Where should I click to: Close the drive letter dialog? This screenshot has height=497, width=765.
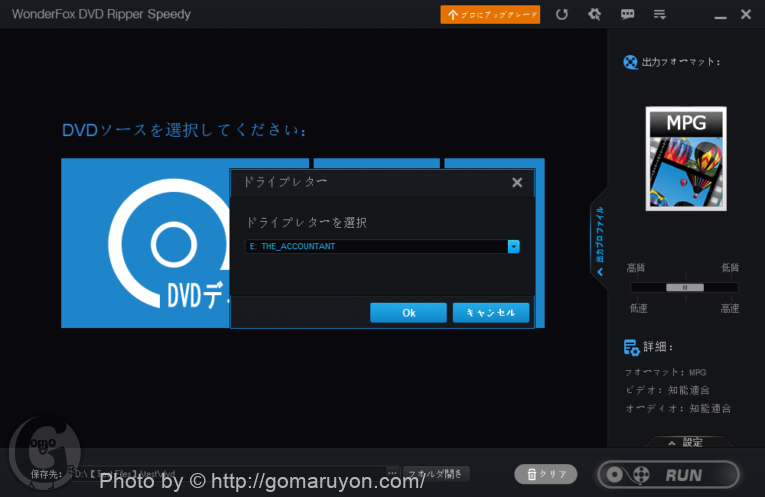pyautogui.click(x=517, y=182)
